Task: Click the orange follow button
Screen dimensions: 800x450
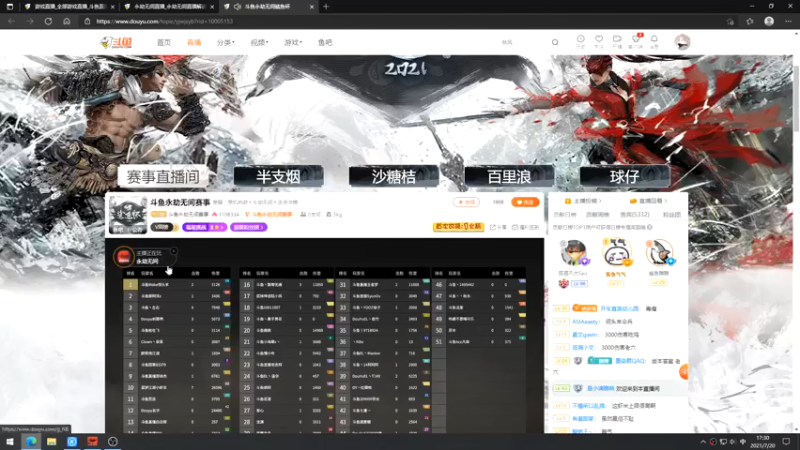Action: (525, 202)
